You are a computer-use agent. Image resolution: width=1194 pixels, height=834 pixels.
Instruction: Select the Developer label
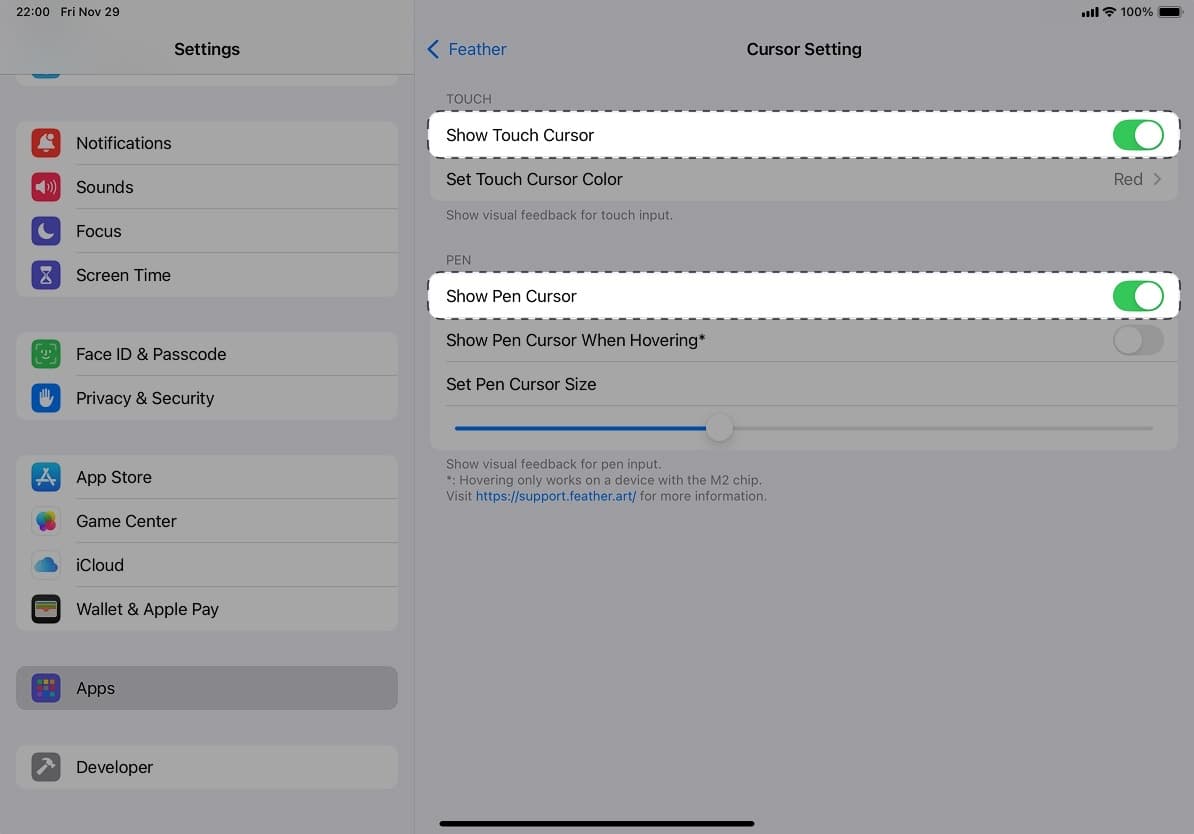(x=114, y=767)
